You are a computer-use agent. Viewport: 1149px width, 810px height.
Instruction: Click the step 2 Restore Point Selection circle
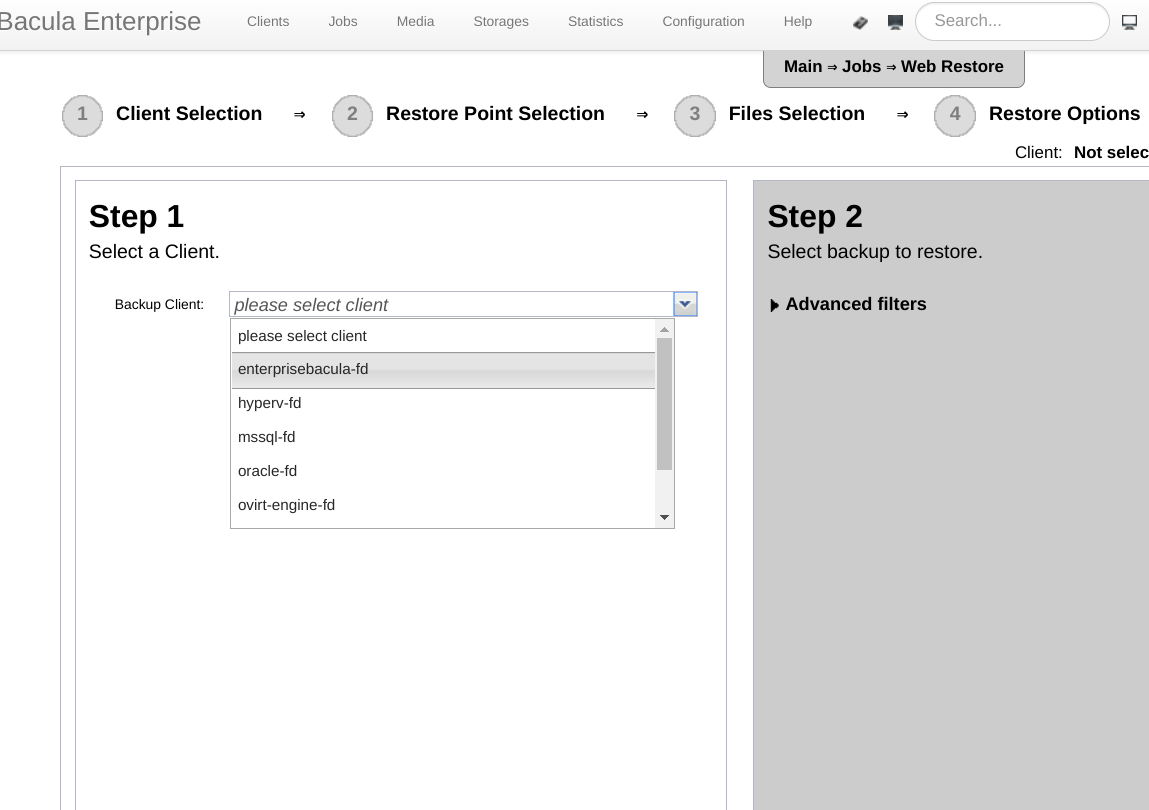click(x=352, y=115)
